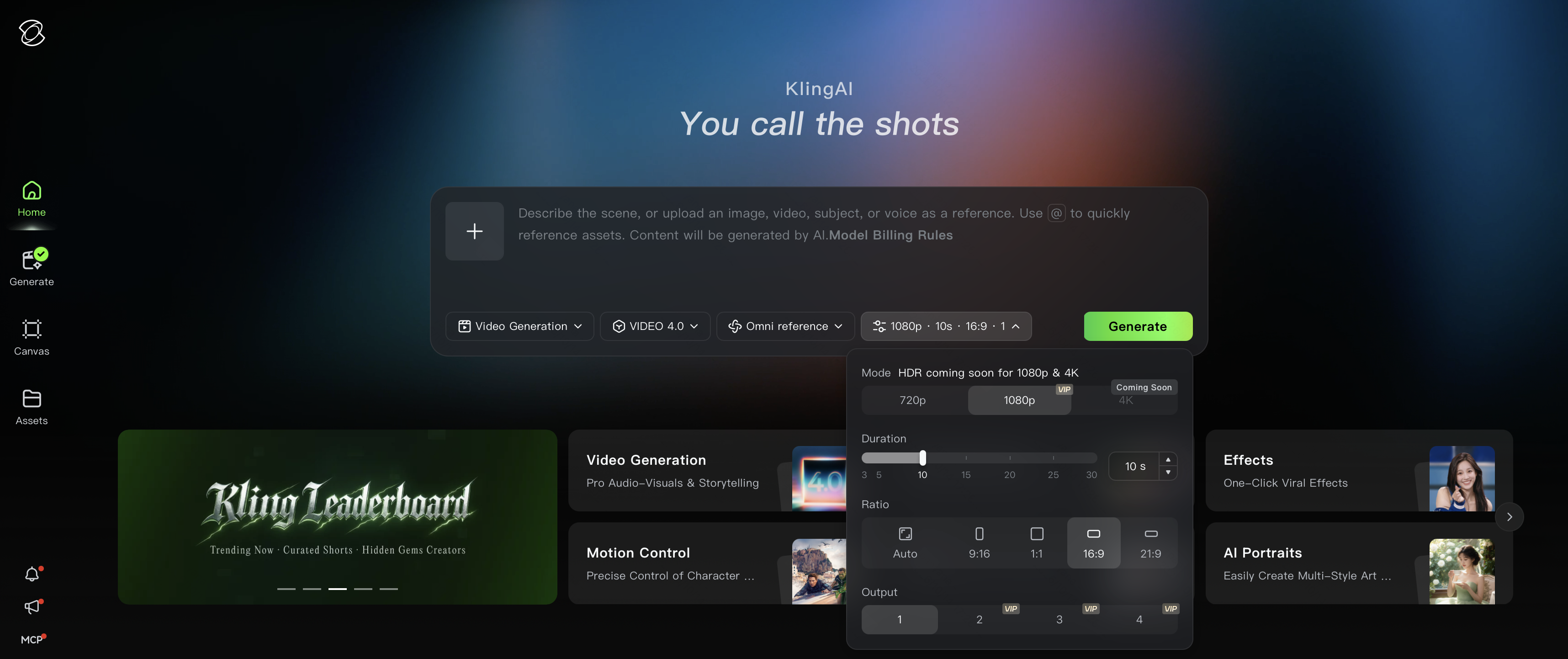Open the Motion Control feature card
Viewport: 1568px width, 659px height.
point(707,563)
